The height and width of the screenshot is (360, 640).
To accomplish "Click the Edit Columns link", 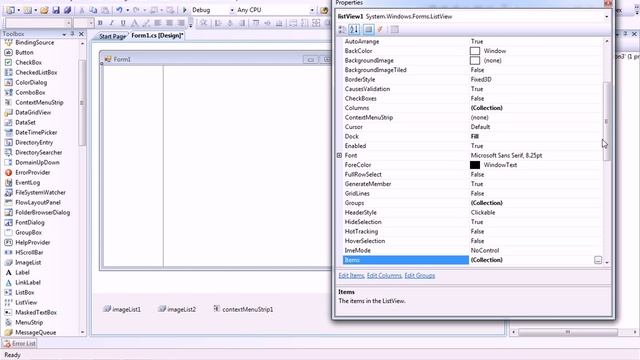I will point(384,276).
